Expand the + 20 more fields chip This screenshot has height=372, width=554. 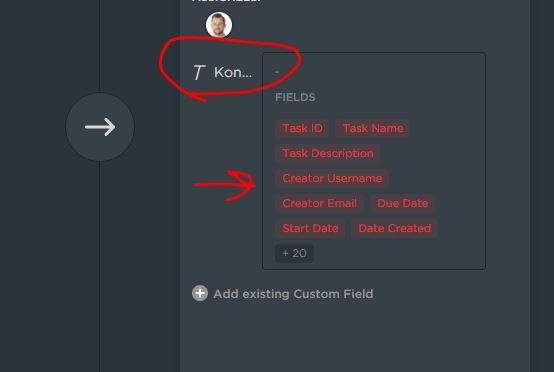pyautogui.click(x=294, y=253)
